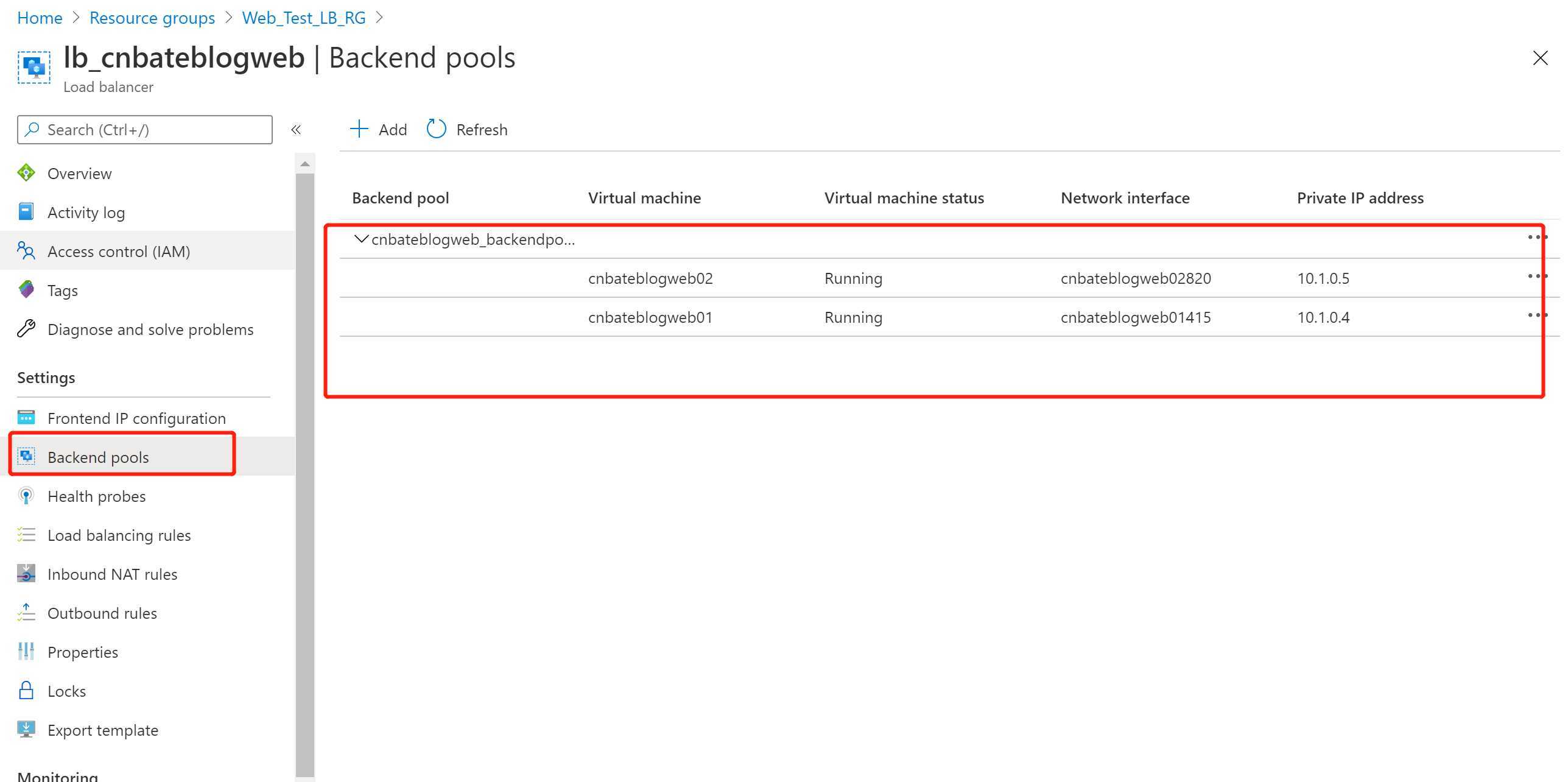This screenshot has width=1568, height=782.
Task: Click the Network interface column header
Action: pos(1125,198)
